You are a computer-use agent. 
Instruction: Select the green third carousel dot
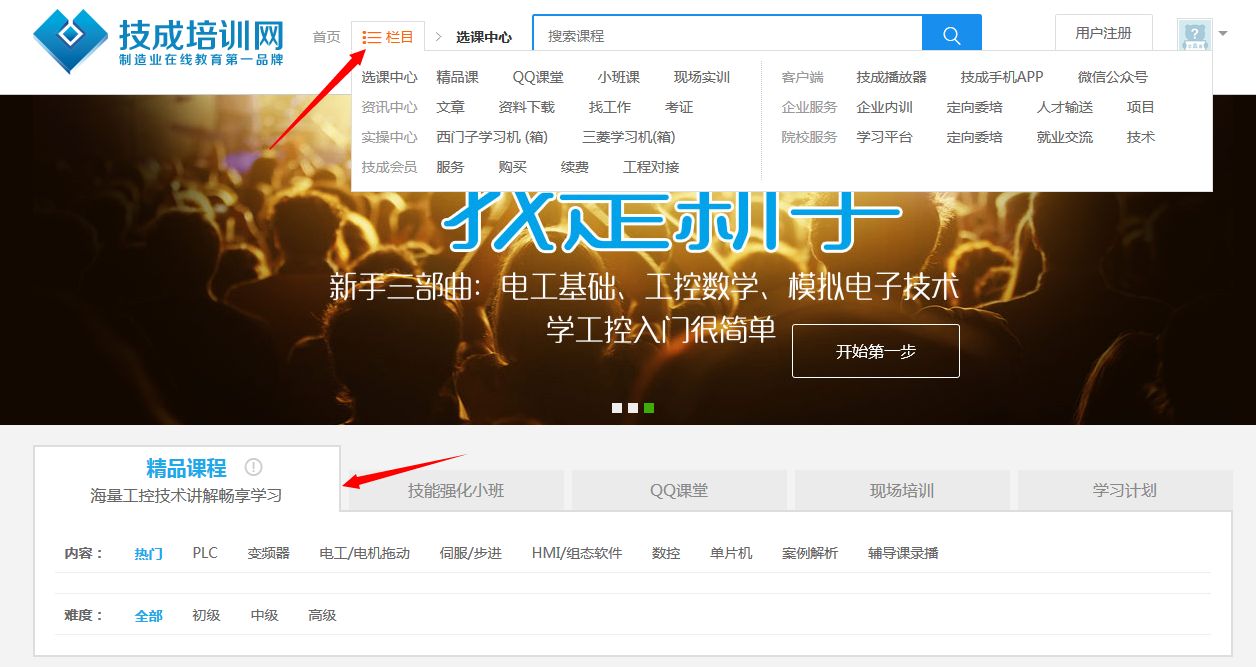click(x=649, y=408)
